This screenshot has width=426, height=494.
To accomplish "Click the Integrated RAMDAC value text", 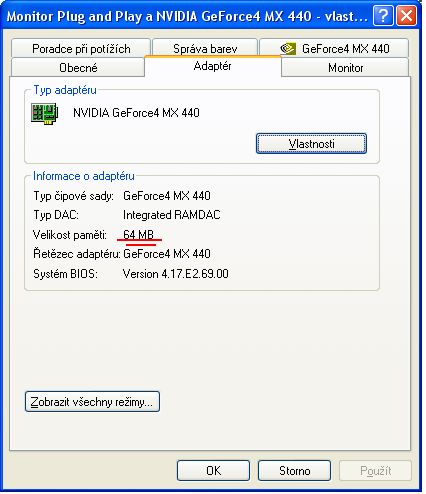I will [x=172, y=215].
